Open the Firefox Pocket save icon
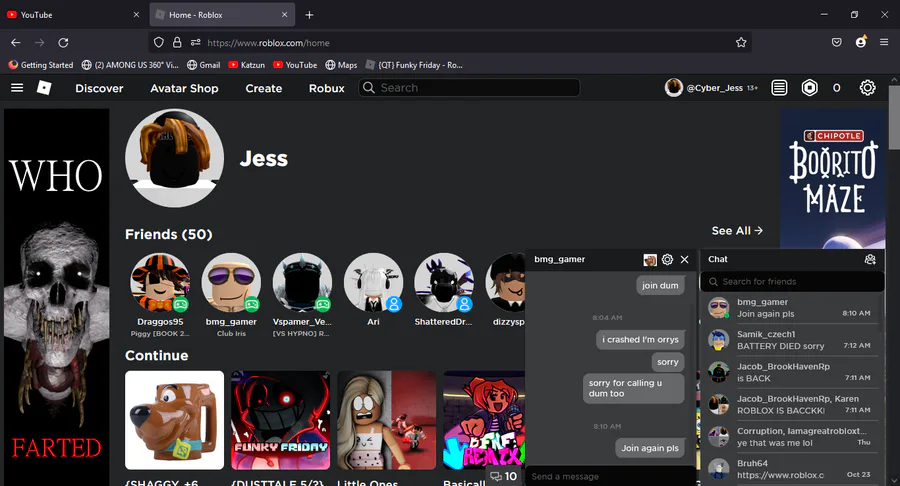Viewport: 900px width, 486px height. [837, 42]
